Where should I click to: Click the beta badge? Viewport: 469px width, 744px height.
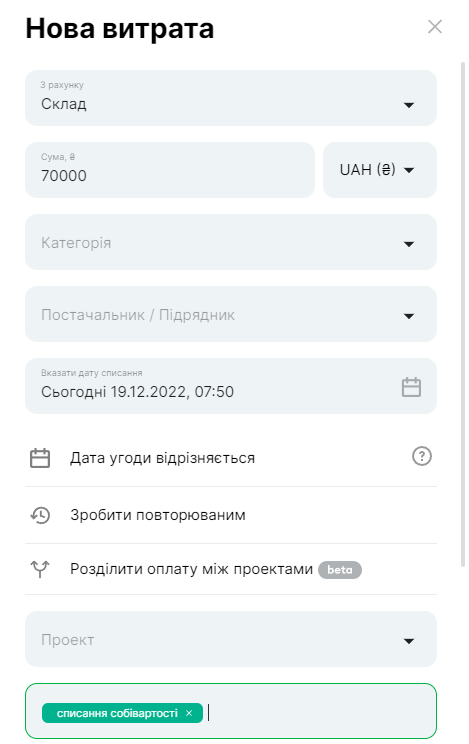point(340,569)
